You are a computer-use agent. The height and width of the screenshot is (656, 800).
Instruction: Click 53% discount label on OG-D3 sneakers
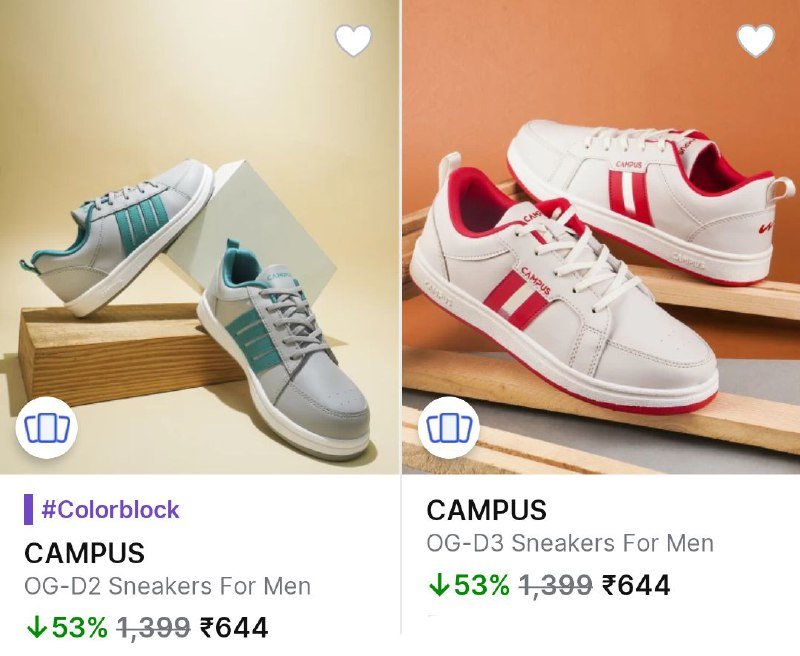[482, 585]
